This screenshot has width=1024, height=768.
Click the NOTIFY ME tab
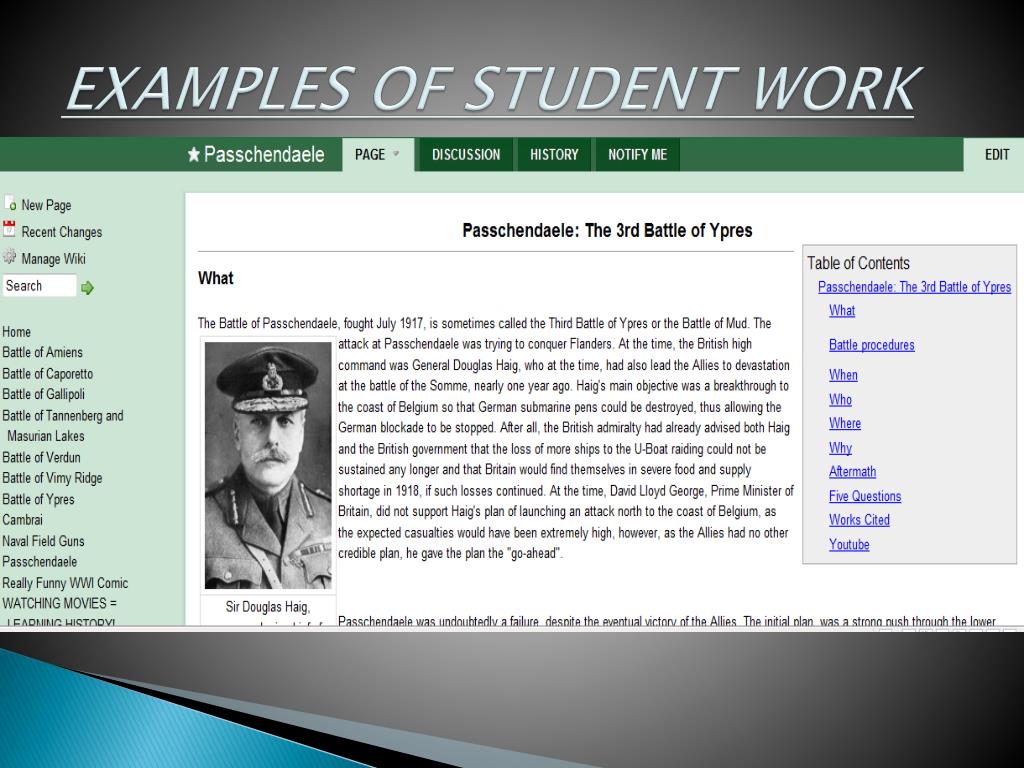tap(637, 155)
